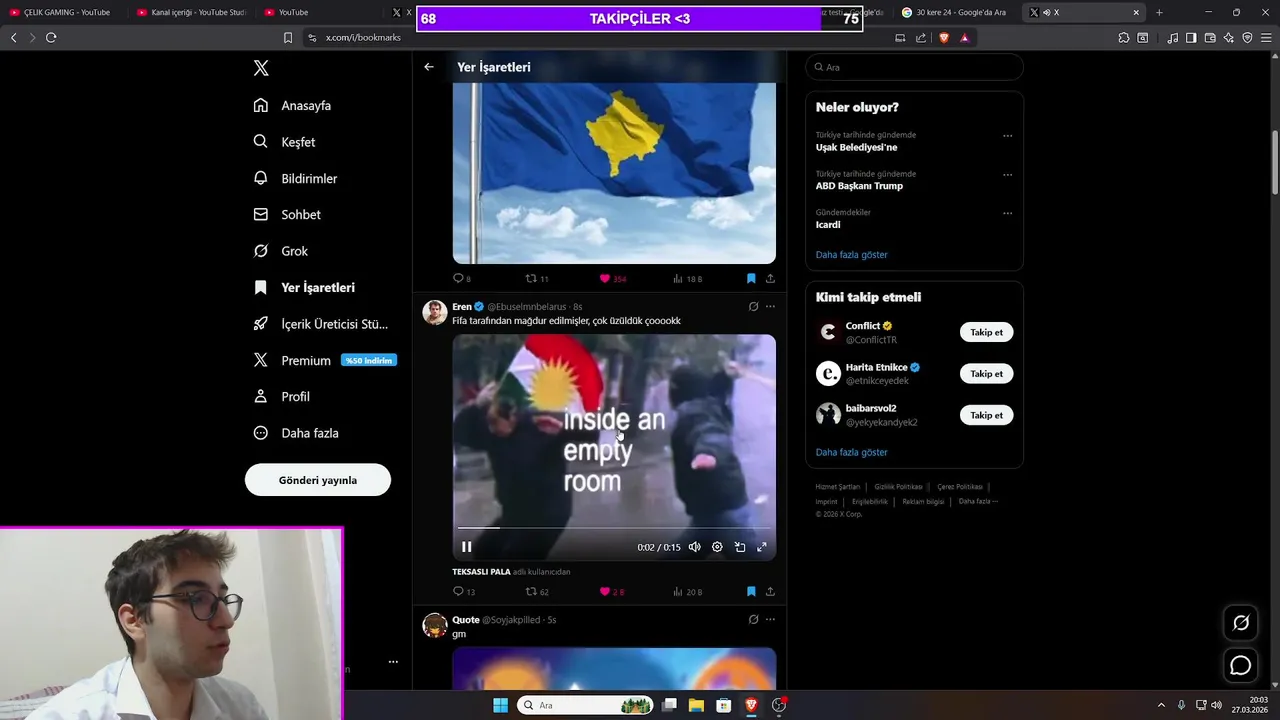This screenshot has width=1280, height=720.
Task: Open Bildirimler
Action: pyautogui.click(x=296, y=179)
